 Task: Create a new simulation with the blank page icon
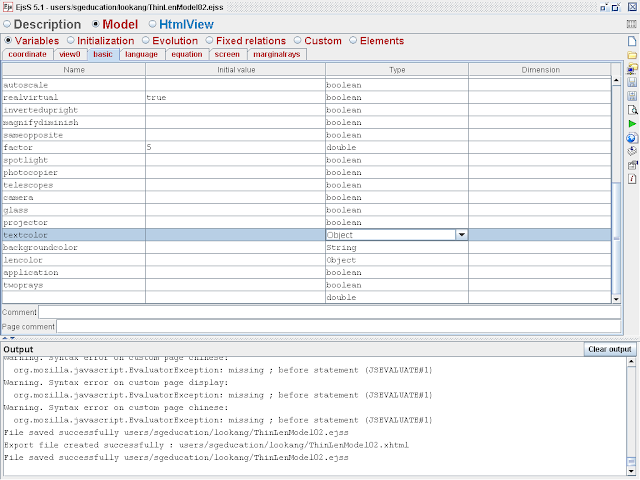coord(632,41)
